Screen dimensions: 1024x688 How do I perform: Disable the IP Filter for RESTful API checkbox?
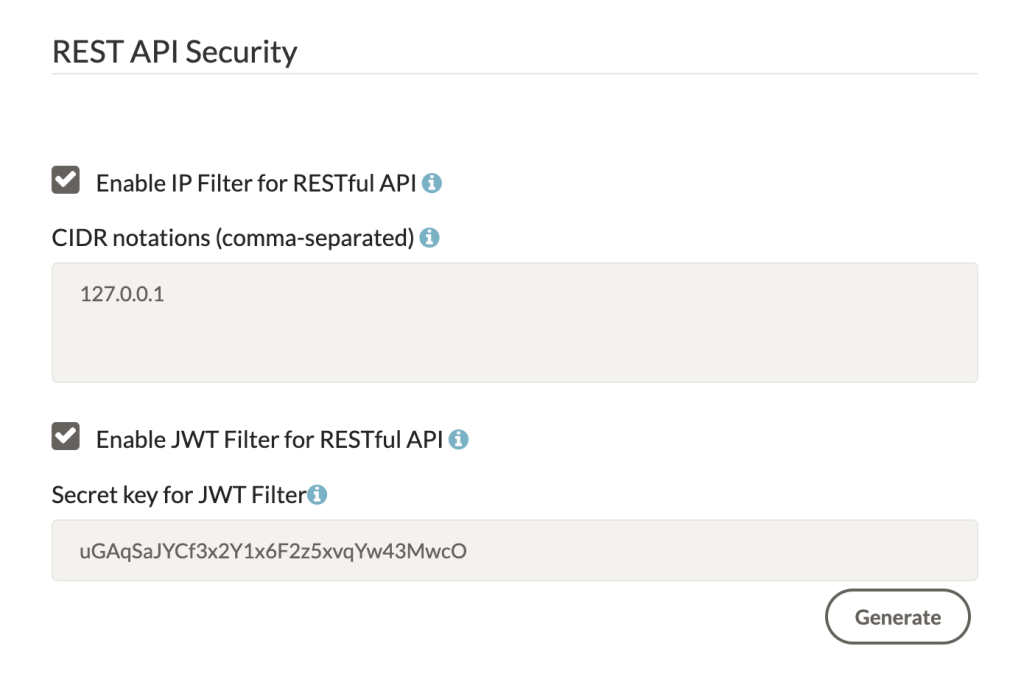(x=65, y=180)
